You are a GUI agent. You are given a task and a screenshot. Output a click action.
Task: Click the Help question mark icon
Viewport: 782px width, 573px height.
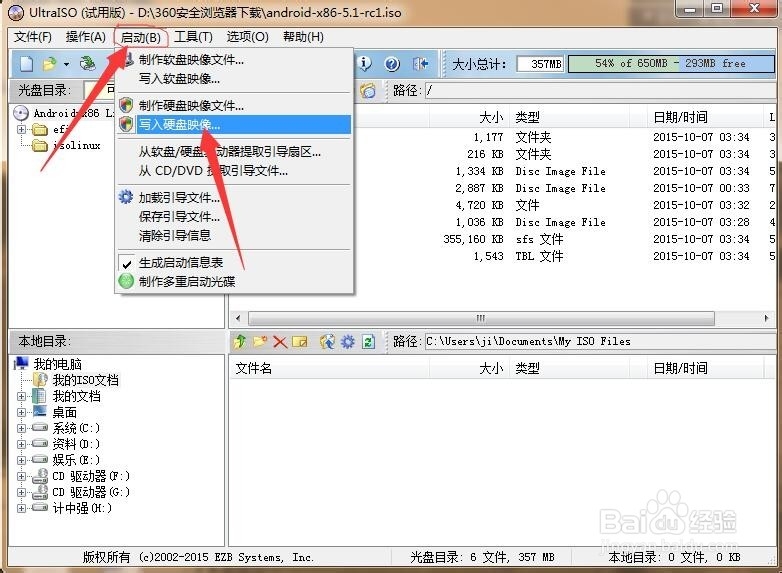[x=392, y=64]
